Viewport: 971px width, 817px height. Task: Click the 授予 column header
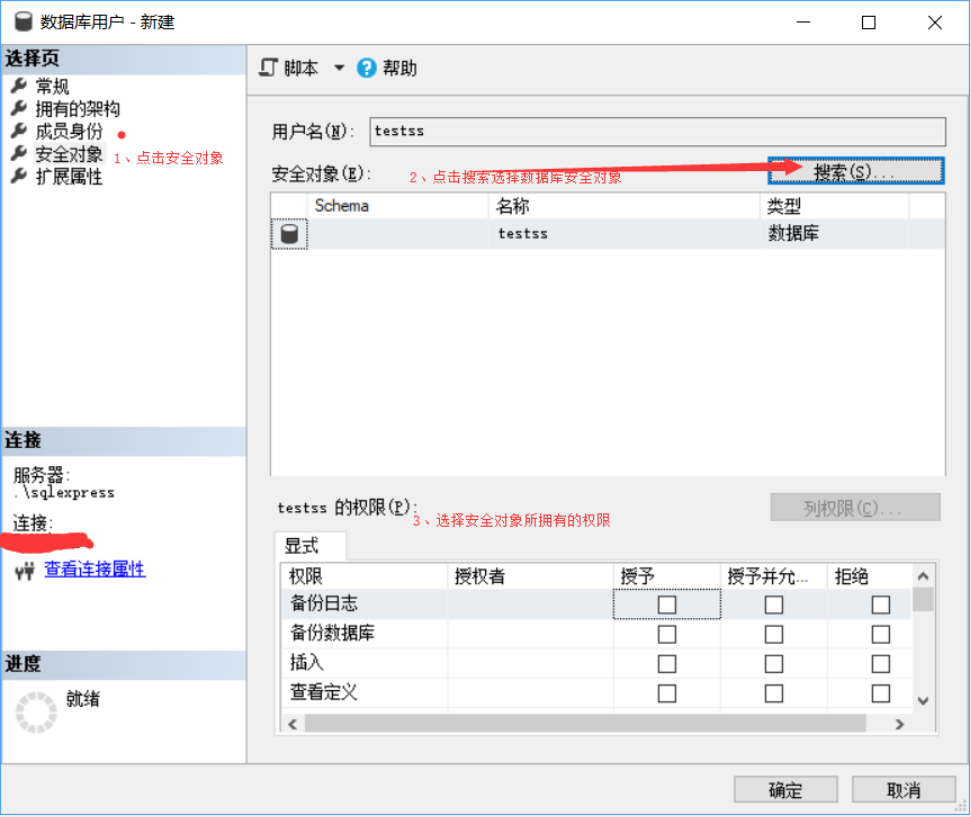pyautogui.click(x=667, y=576)
